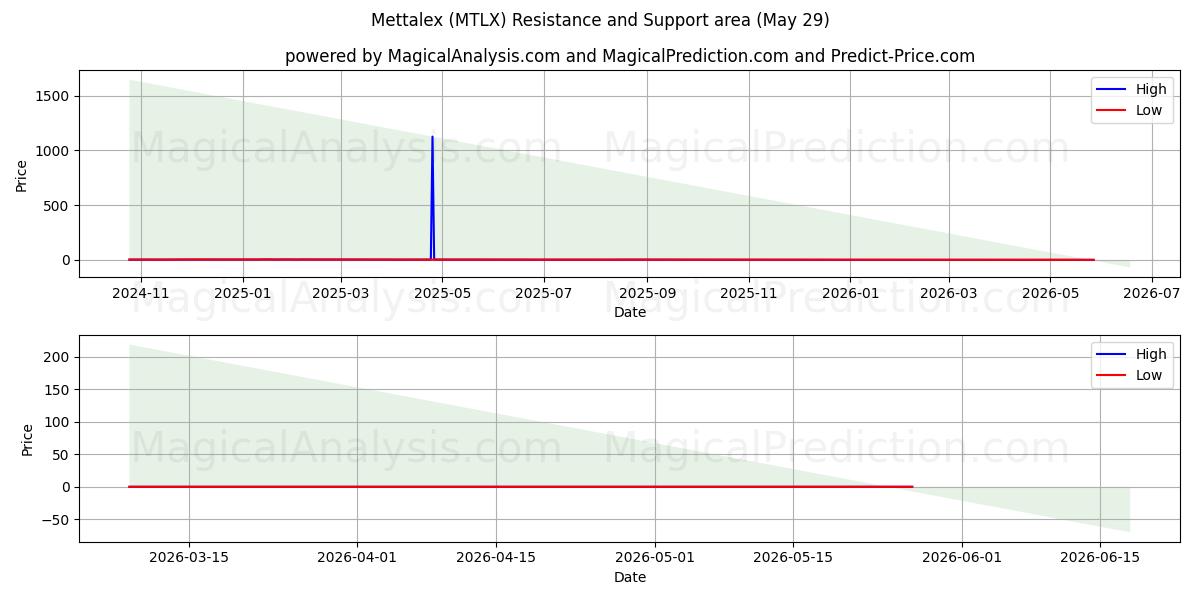Click the '2025-11' x-axis label
1200x600 pixels.
pos(748,293)
